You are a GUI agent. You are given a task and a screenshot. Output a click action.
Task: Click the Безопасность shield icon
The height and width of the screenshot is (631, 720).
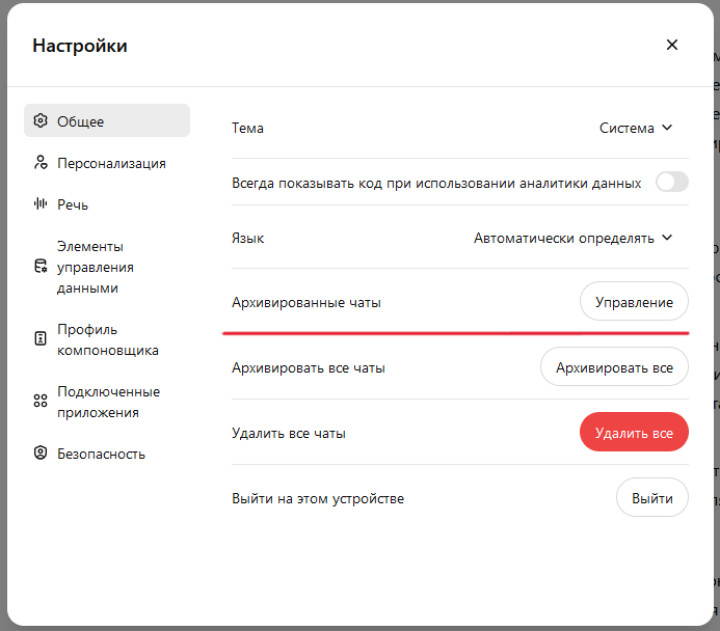(x=41, y=453)
